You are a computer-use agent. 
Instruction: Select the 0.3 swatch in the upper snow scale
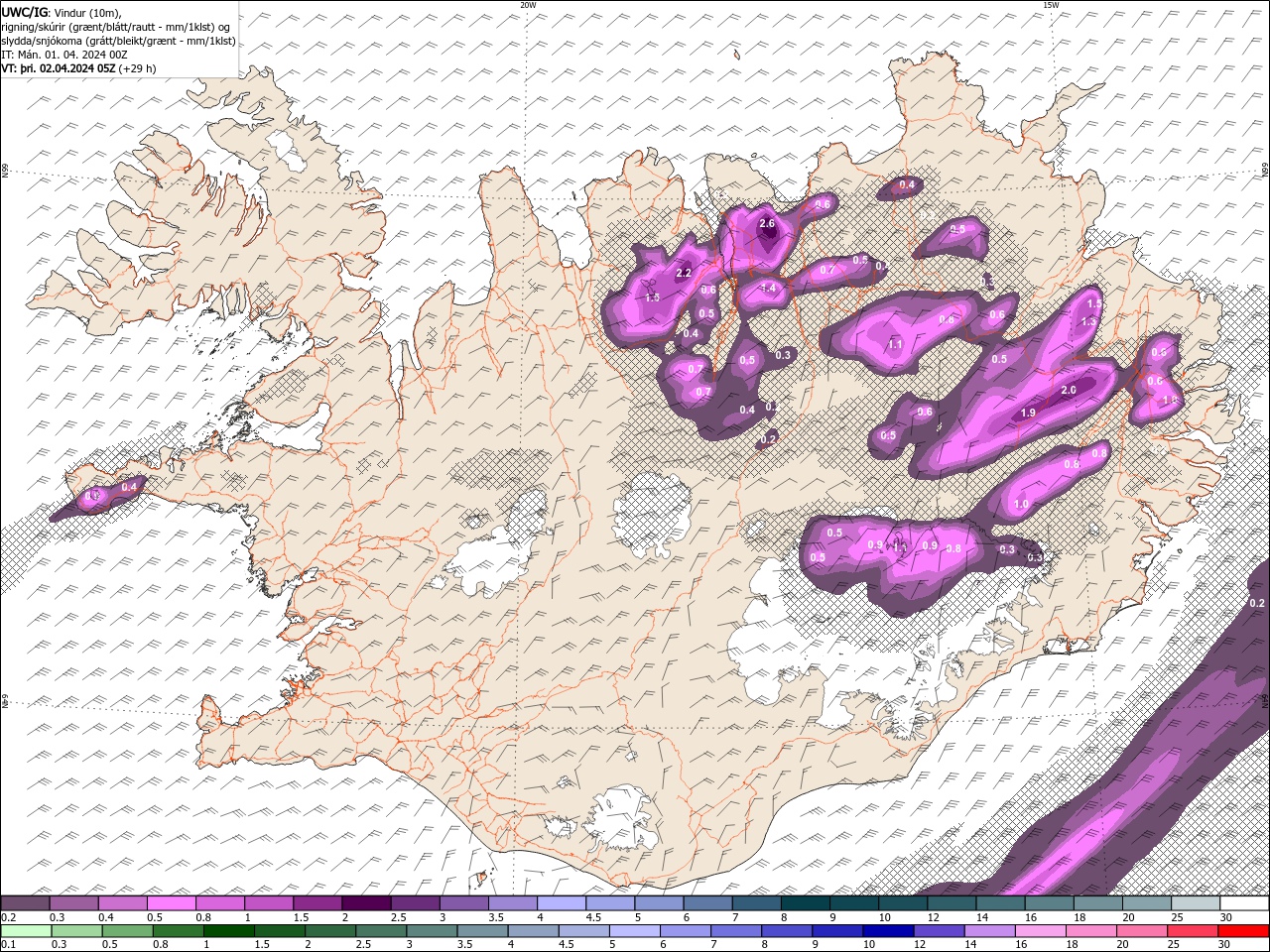pos(73,903)
